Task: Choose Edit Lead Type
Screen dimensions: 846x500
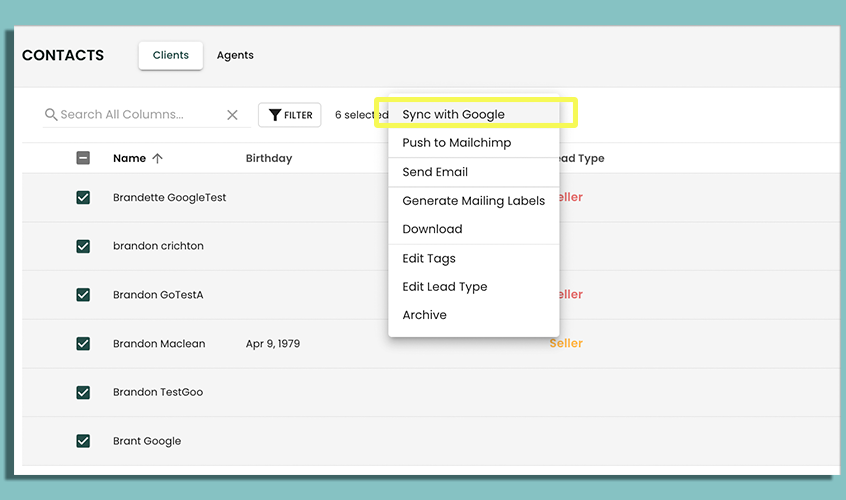Action: (444, 287)
